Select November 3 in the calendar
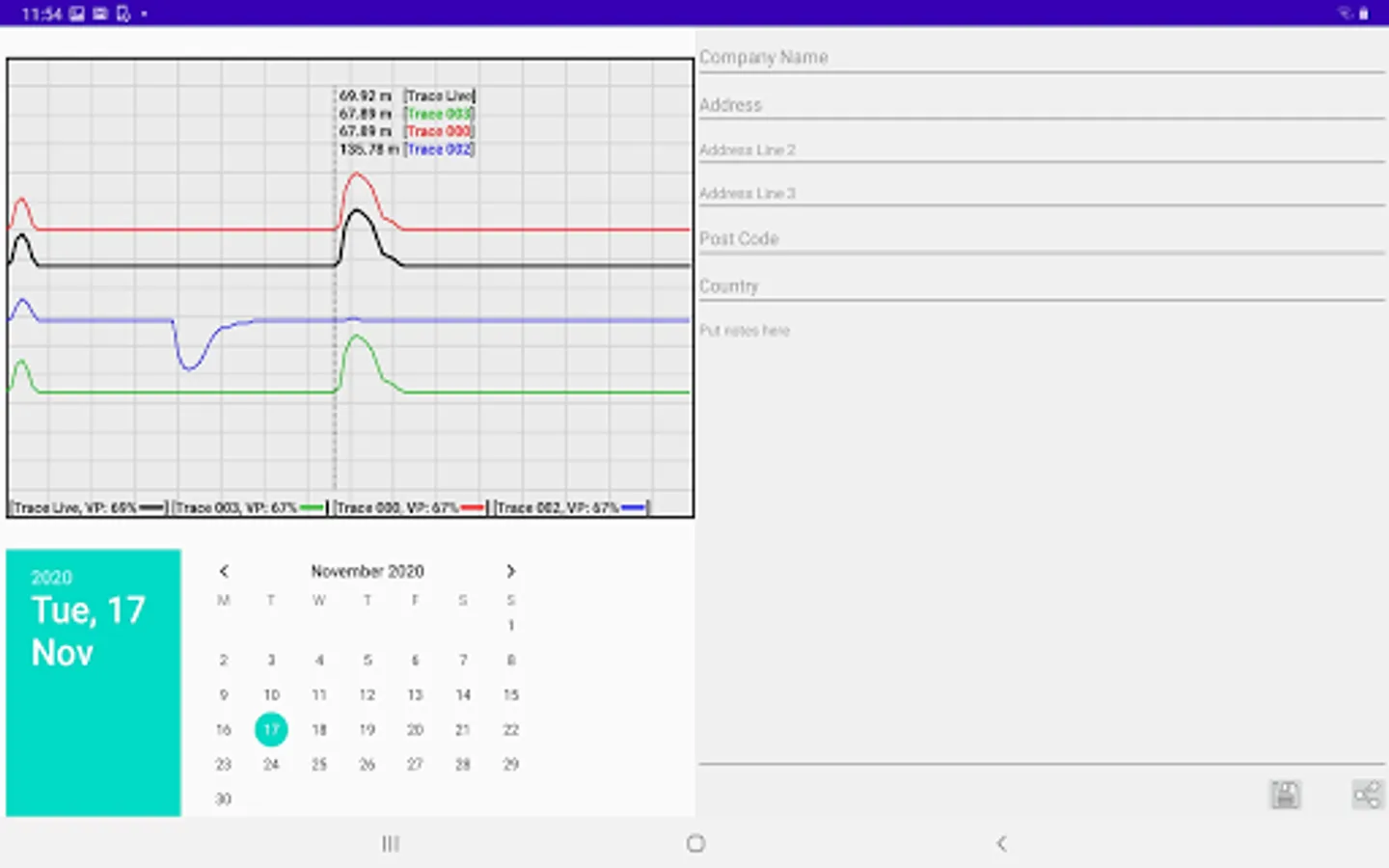This screenshot has width=1389, height=868. 271,660
